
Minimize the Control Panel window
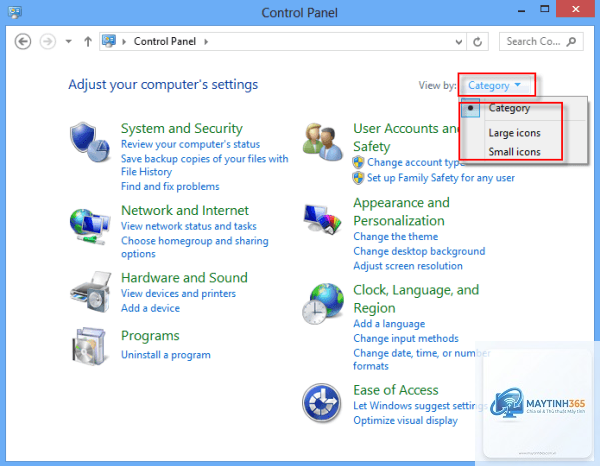coord(521,10)
